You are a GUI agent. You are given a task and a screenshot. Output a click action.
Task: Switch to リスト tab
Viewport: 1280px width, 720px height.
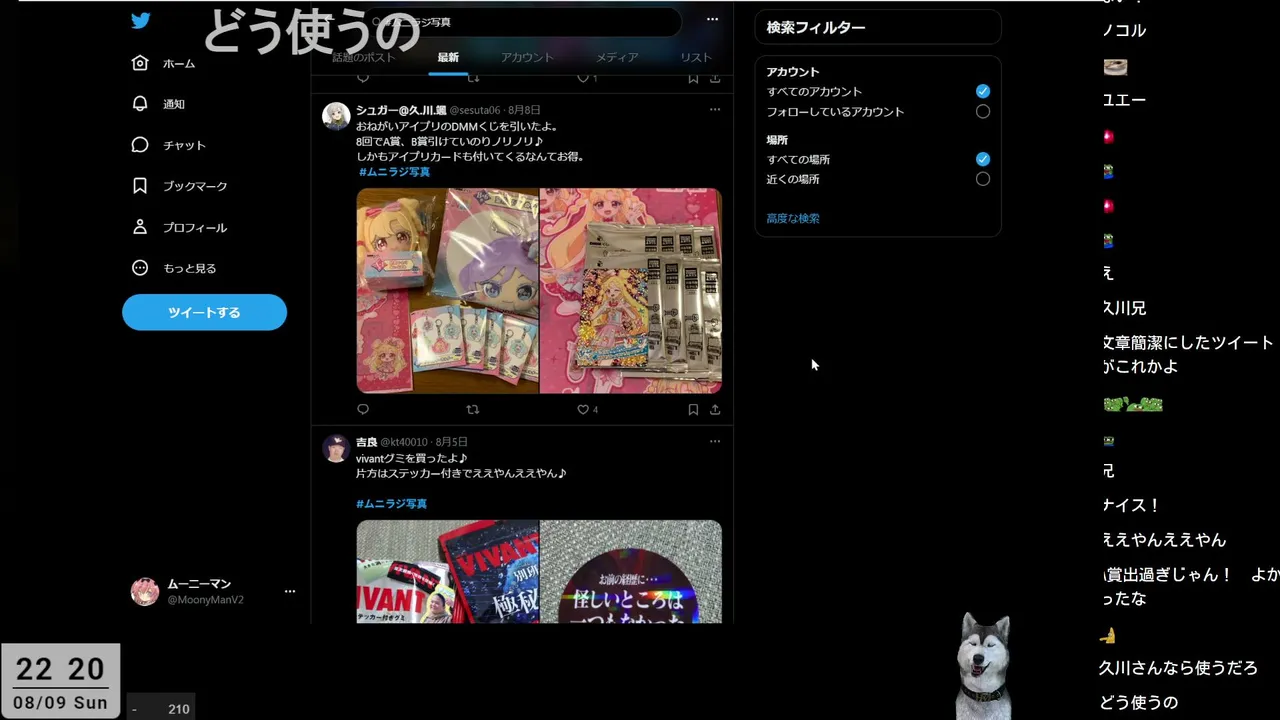[x=696, y=57]
